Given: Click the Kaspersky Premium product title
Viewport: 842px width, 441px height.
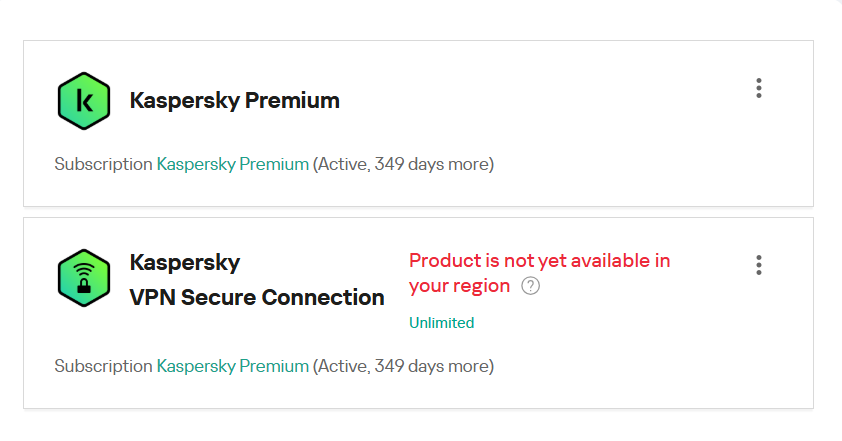Looking at the screenshot, I should click(235, 101).
